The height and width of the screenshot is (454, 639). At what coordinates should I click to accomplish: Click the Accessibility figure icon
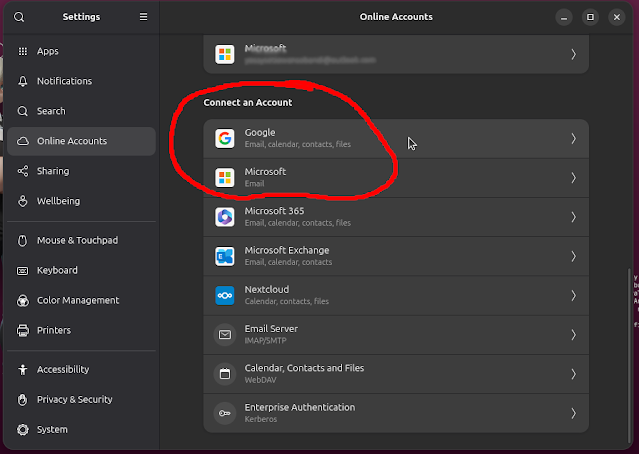[x=23, y=369]
